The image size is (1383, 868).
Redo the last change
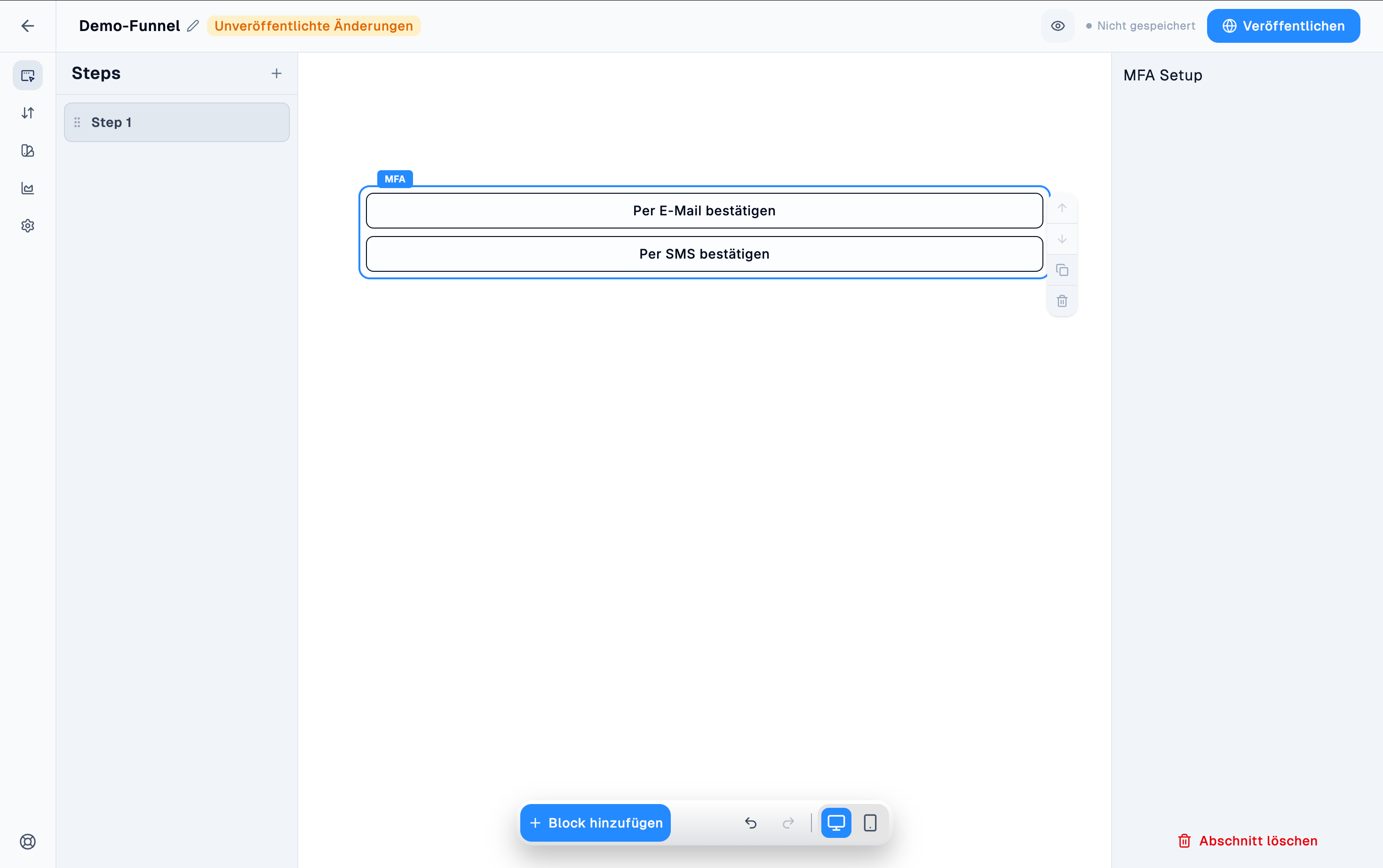point(788,823)
